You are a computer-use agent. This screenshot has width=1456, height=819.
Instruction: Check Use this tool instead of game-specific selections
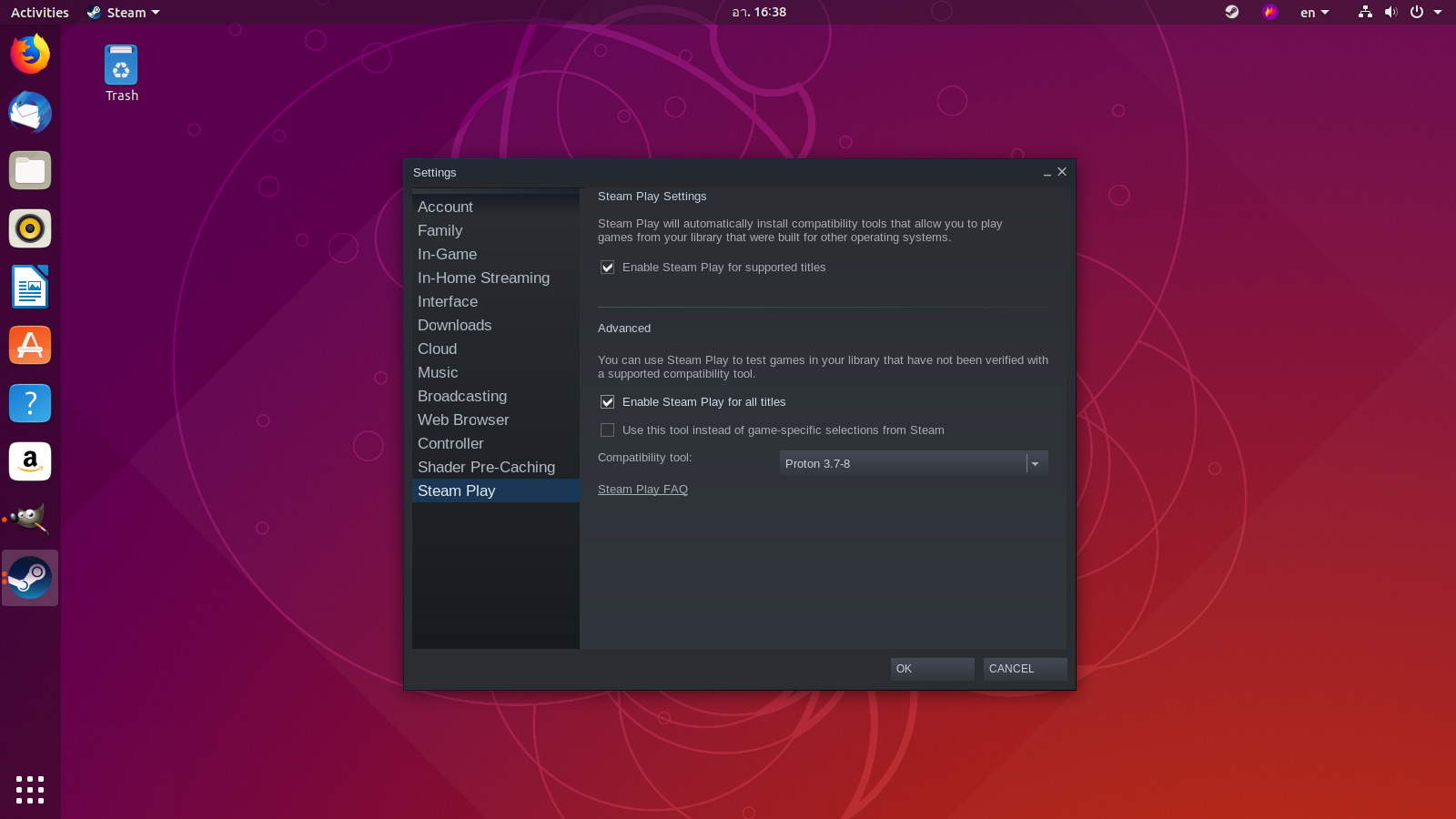tap(607, 430)
